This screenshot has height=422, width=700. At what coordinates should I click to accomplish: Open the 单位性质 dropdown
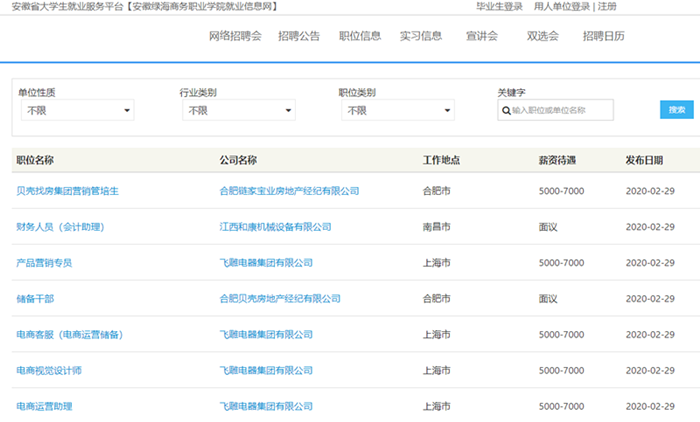coord(76,110)
